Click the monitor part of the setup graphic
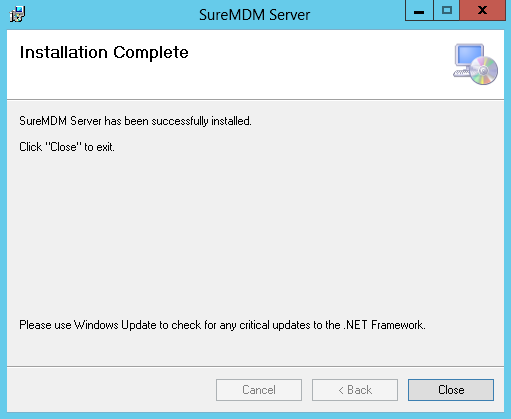511x419 pixels. click(469, 55)
